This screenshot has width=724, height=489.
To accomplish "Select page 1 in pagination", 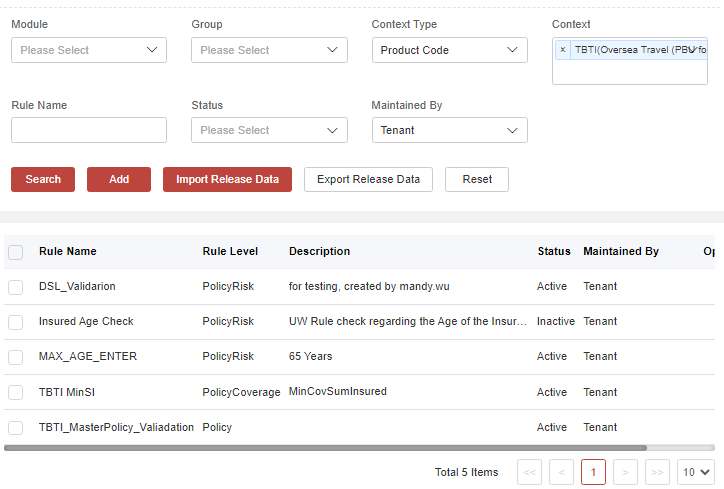I will coord(593,472).
